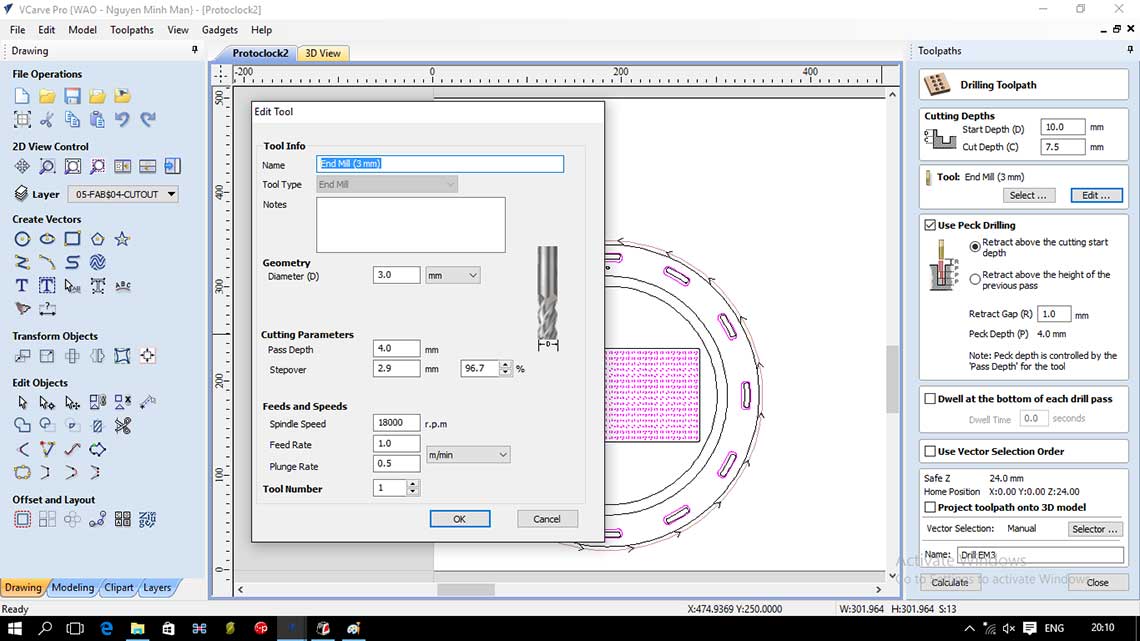Click the horizontal scrollbar thumb
1140x641 pixels.
[465, 589]
